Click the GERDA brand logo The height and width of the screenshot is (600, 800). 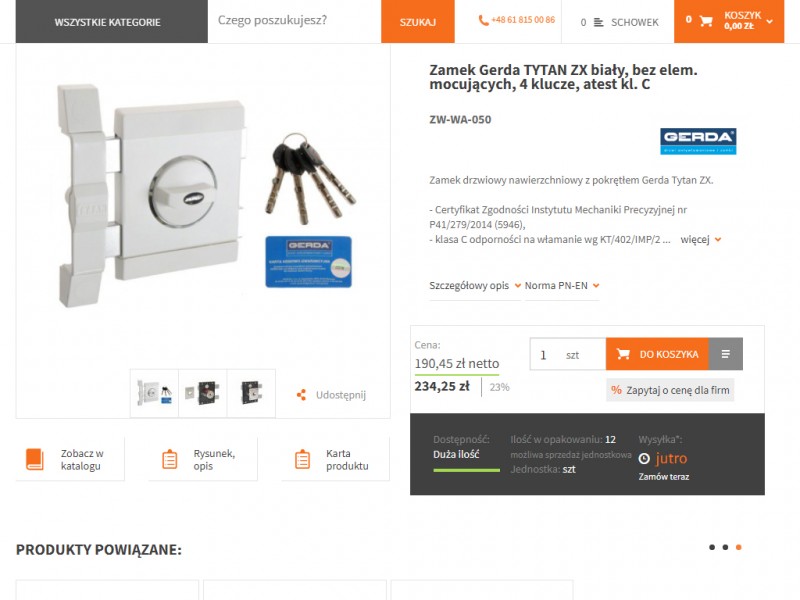click(698, 141)
